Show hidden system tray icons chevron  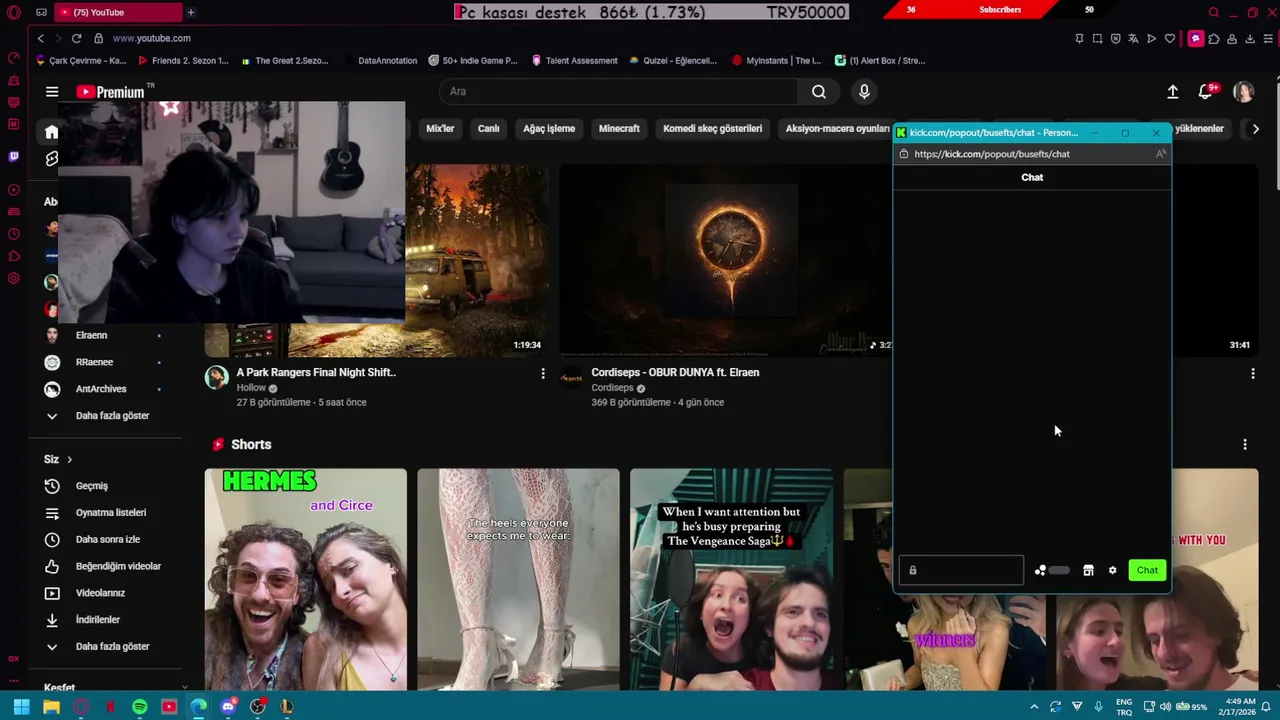point(1034,706)
